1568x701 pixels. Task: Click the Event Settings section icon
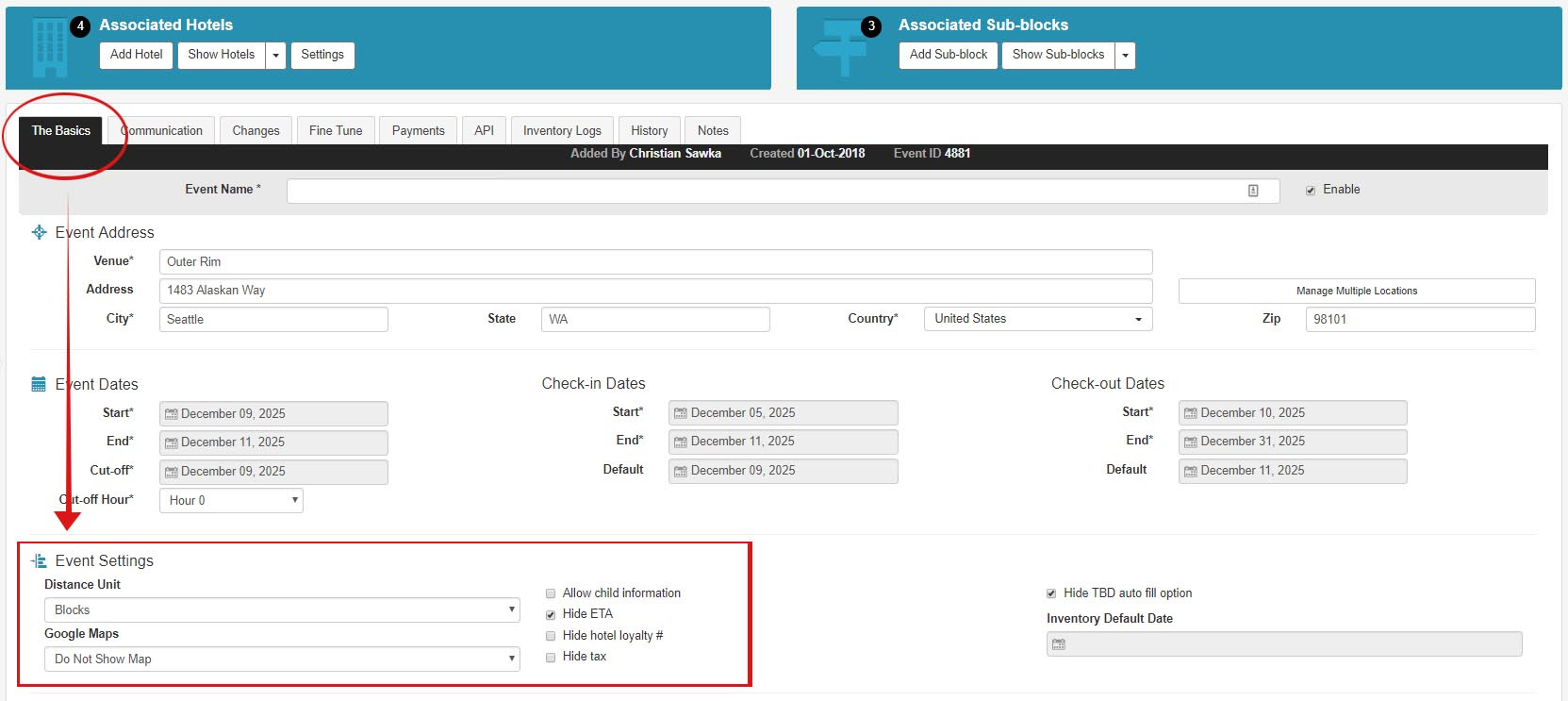(x=39, y=560)
